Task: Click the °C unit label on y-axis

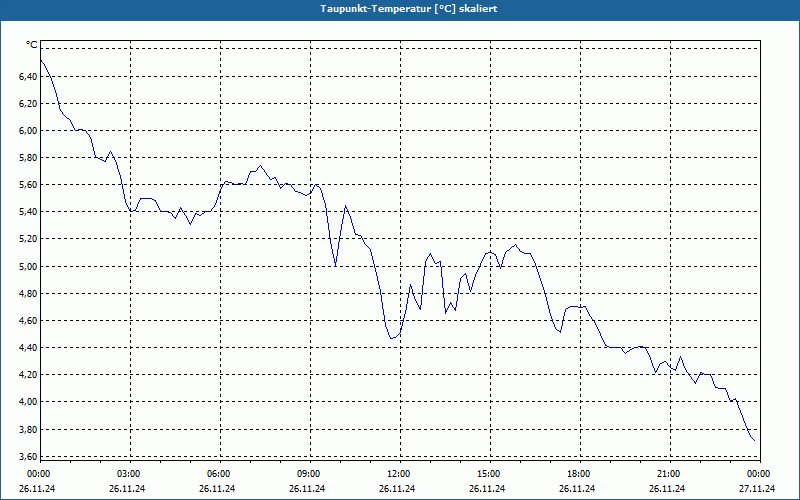Action: click(32, 45)
